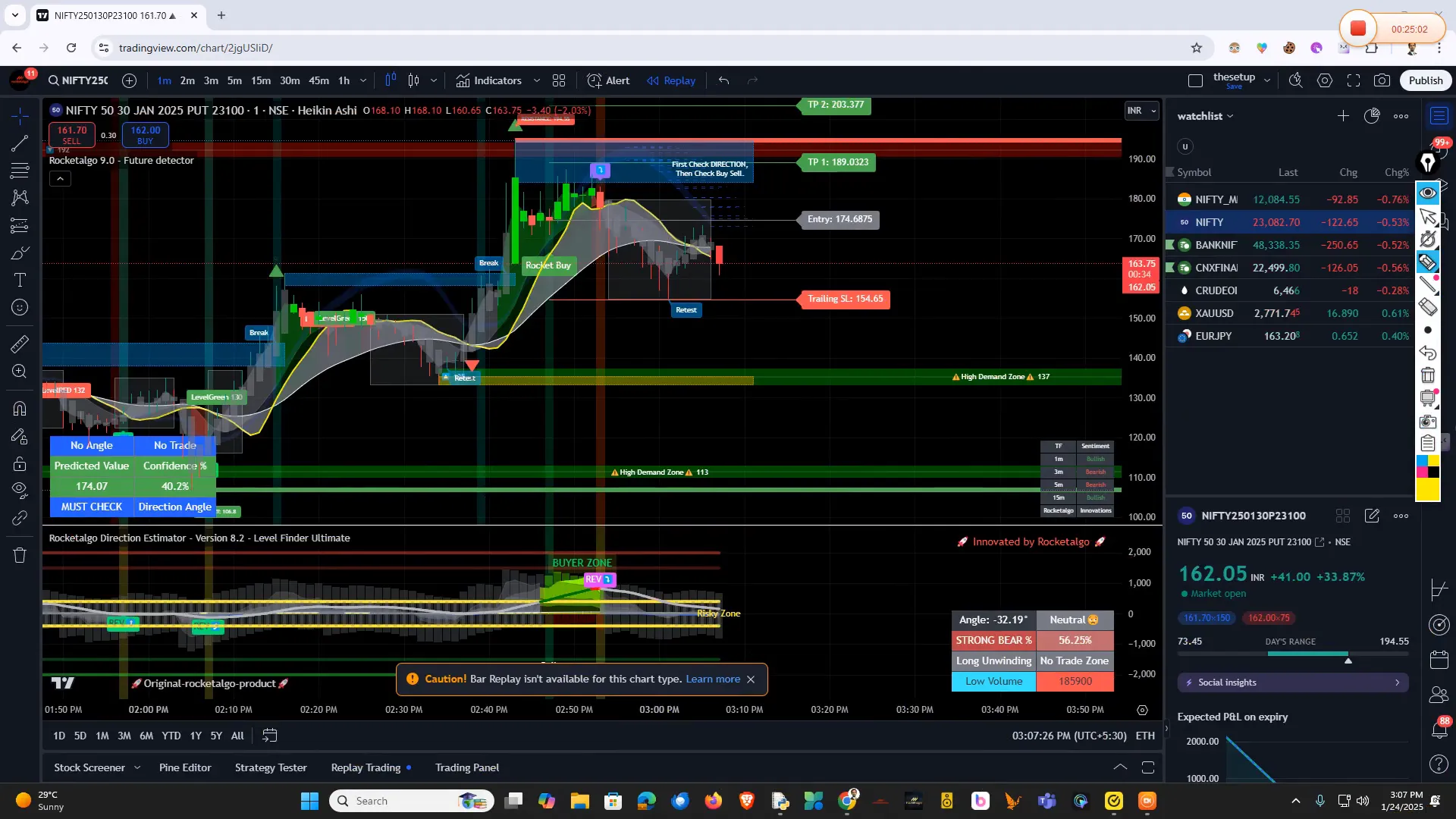
Task: Click the Publish button
Action: coord(1426,80)
